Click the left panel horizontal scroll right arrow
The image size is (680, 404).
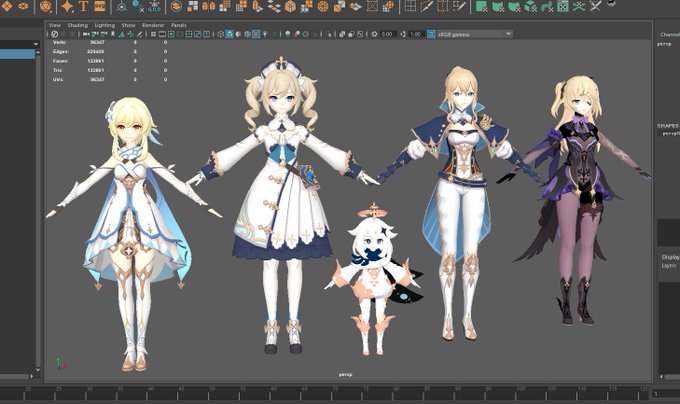31,376
